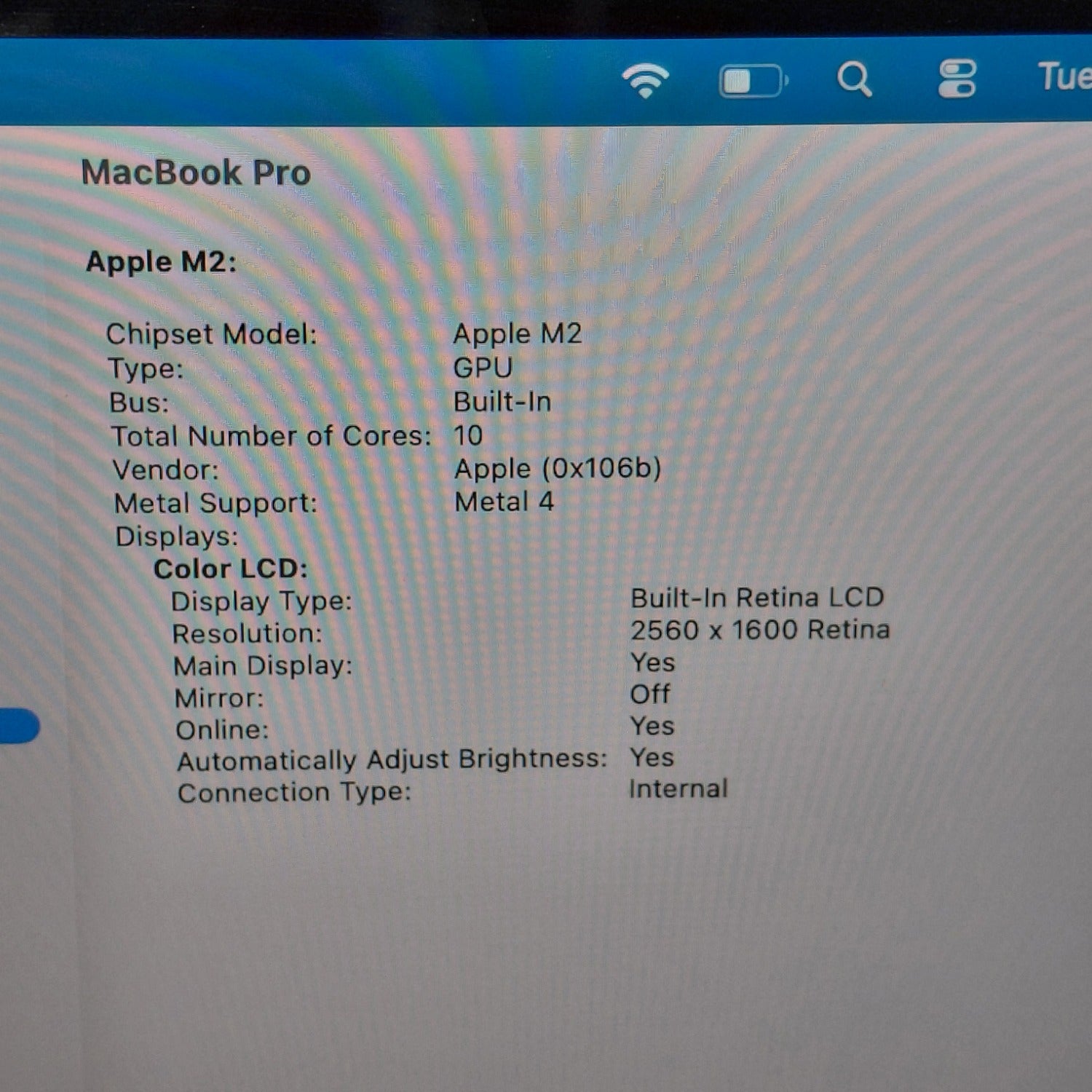Open the Wi-Fi menu bar icon

pos(646,80)
